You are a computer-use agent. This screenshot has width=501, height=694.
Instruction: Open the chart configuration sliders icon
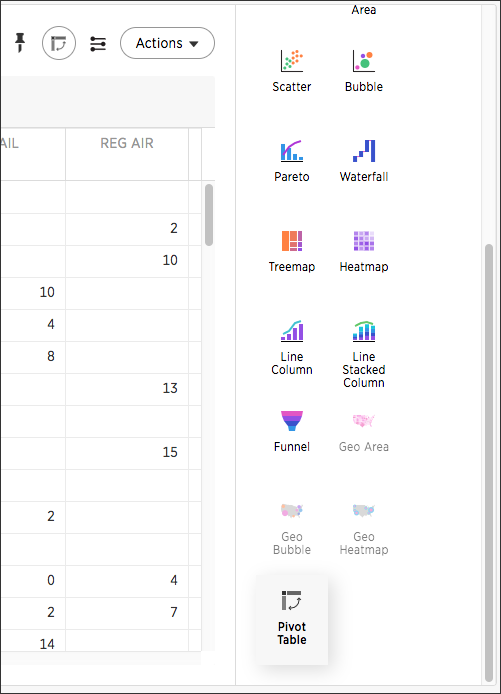pyautogui.click(x=98, y=43)
